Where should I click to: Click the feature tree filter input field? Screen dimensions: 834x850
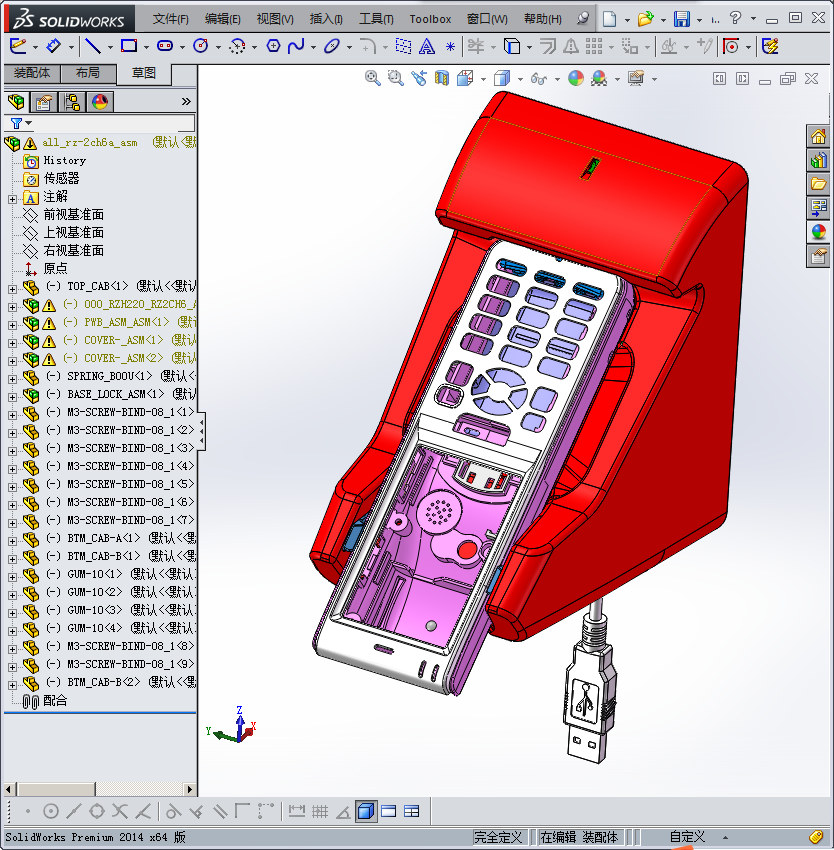coord(114,123)
